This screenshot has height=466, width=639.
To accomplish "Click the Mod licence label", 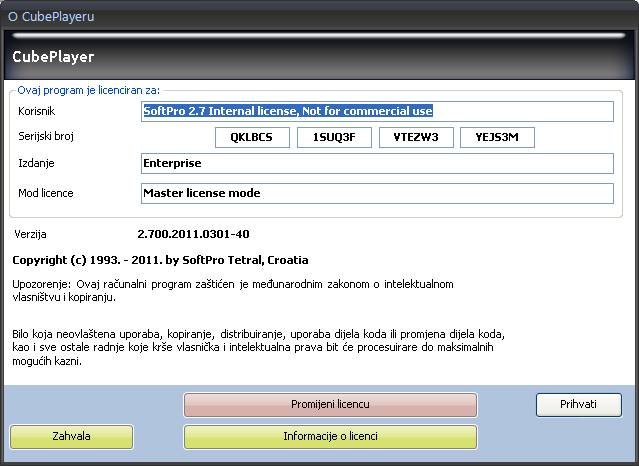I will click(46, 193).
